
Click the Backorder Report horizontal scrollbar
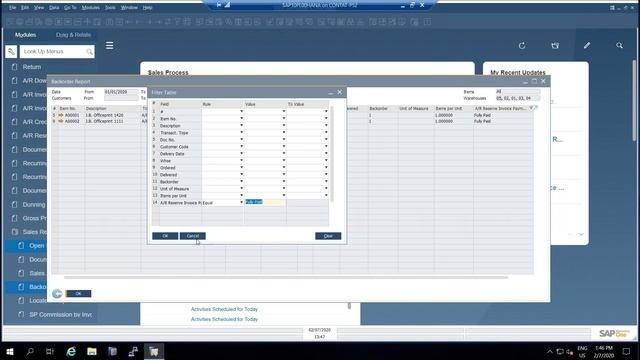(x=286, y=277)
